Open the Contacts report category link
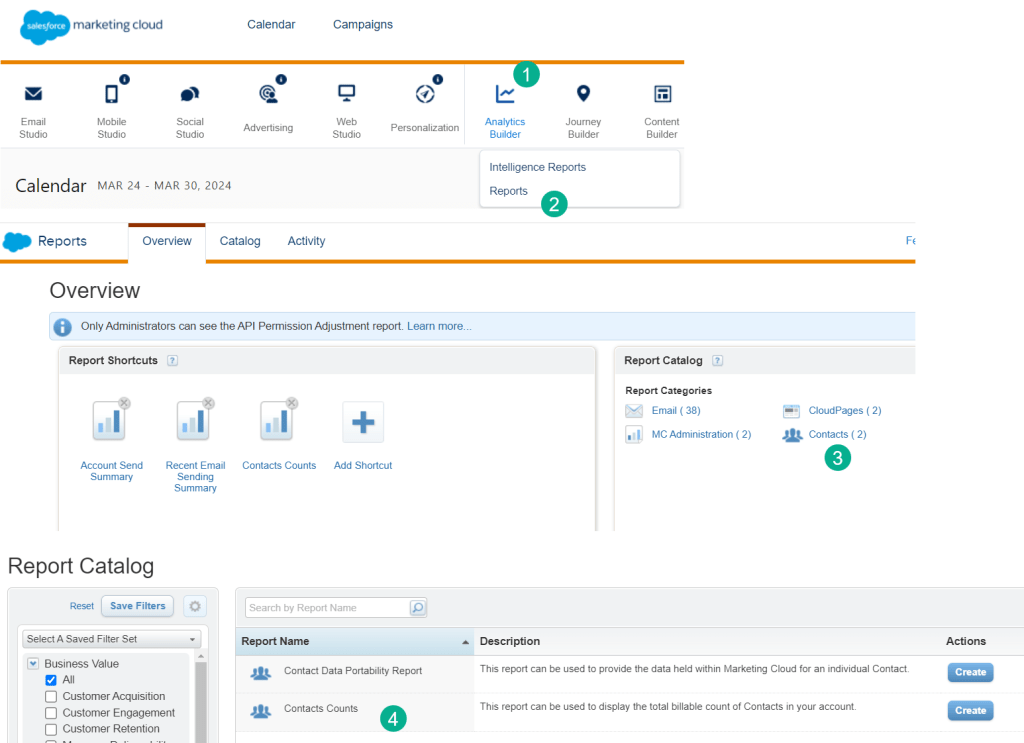Image resolution: width=1024 pixels, height=743 pixels. (837, 434)
